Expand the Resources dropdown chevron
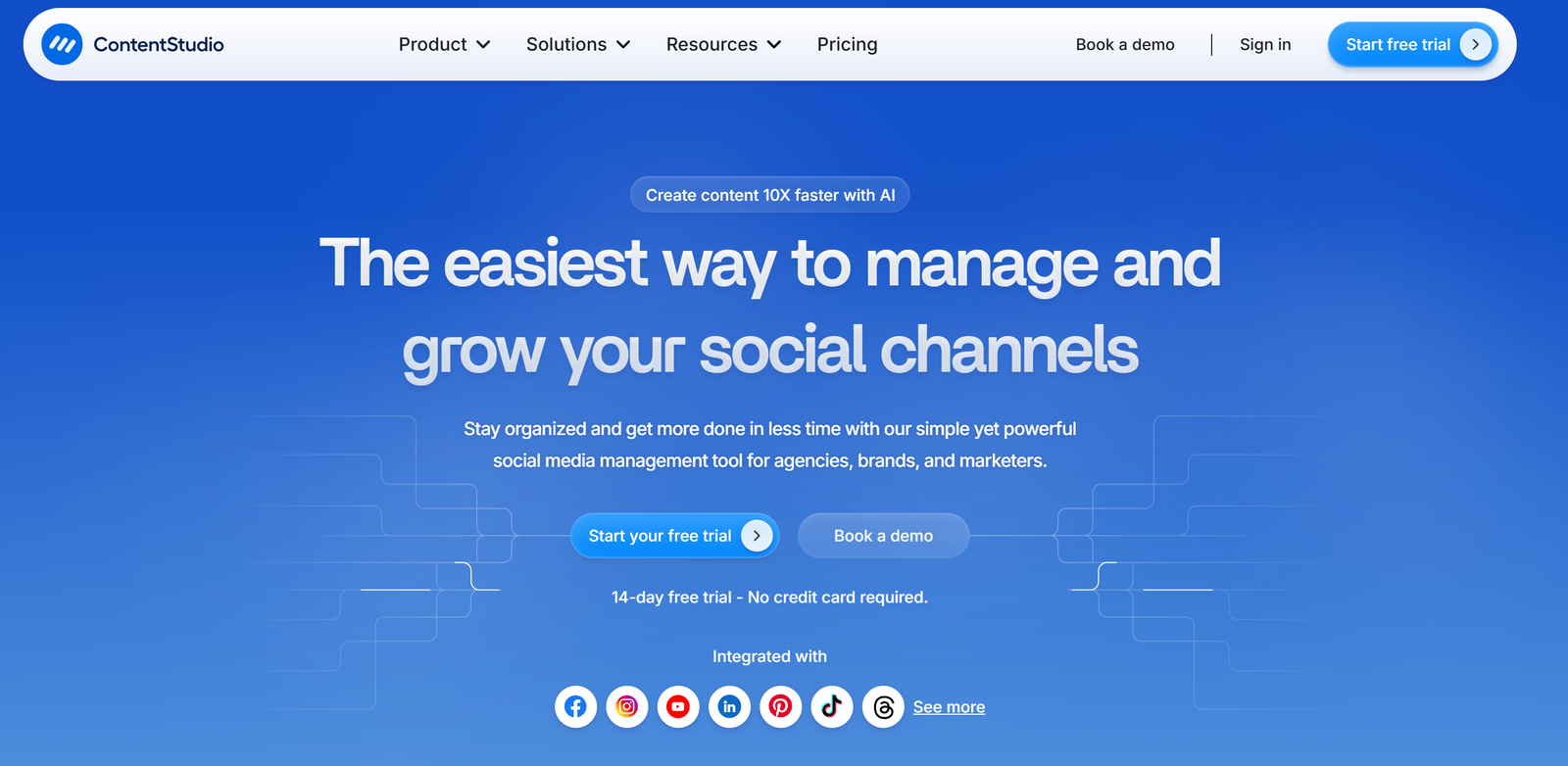Image resolution: width=1568 pixels, height=766 pixels. pyautogui.click(x=774, y=45)
